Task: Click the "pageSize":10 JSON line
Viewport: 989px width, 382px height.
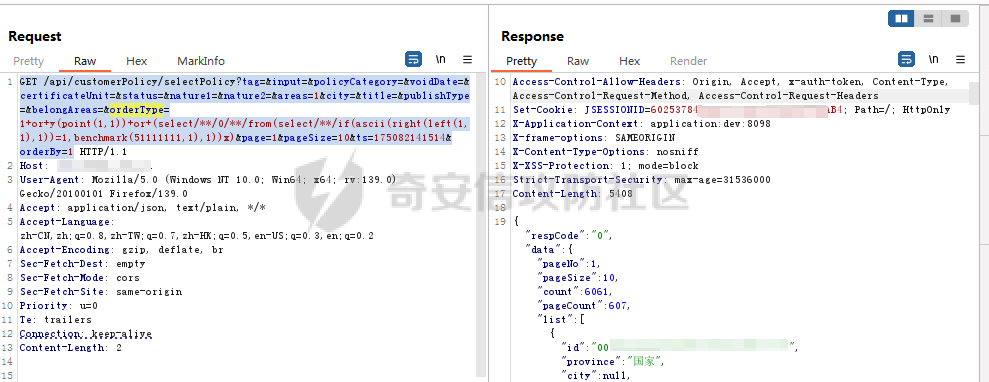Action: click(577, 277)
